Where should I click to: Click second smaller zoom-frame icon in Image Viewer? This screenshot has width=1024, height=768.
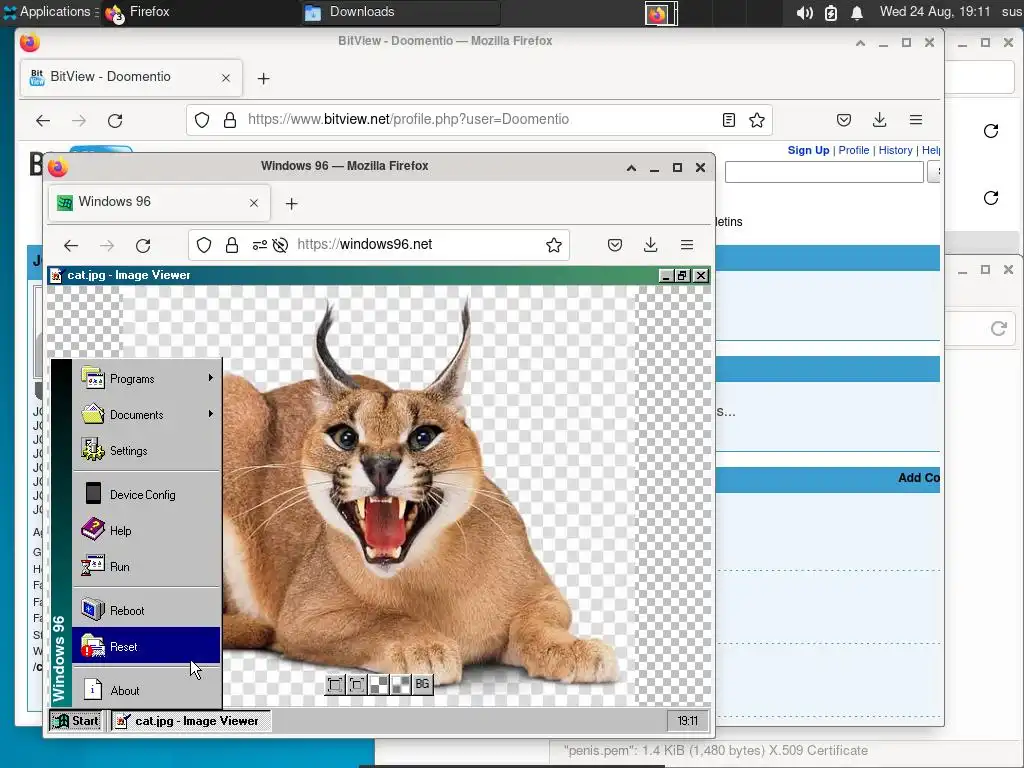(x=357, y=684)
